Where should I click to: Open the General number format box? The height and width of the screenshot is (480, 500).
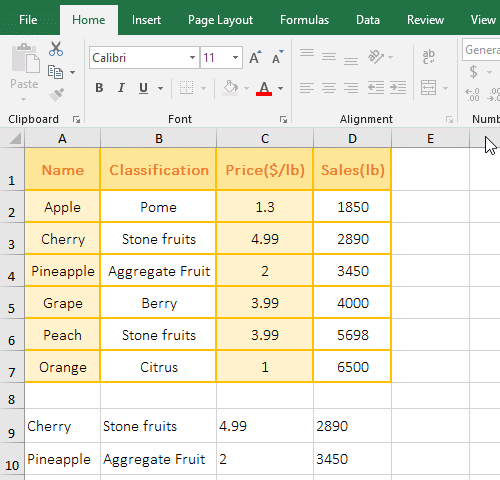481,50
